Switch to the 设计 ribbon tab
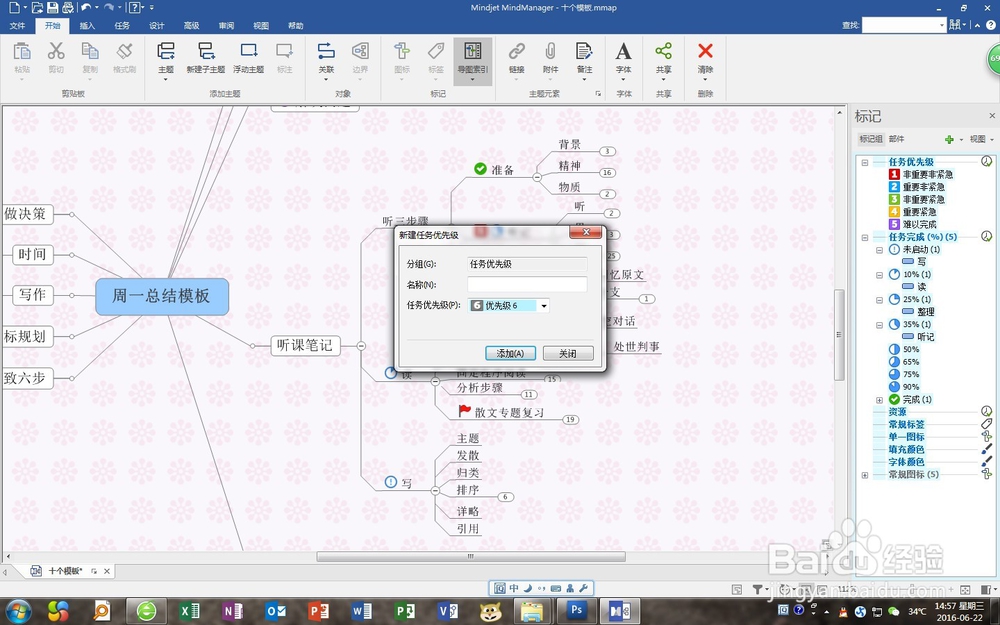Viewport: 1000px width, 625px height. tap(156, 26)
